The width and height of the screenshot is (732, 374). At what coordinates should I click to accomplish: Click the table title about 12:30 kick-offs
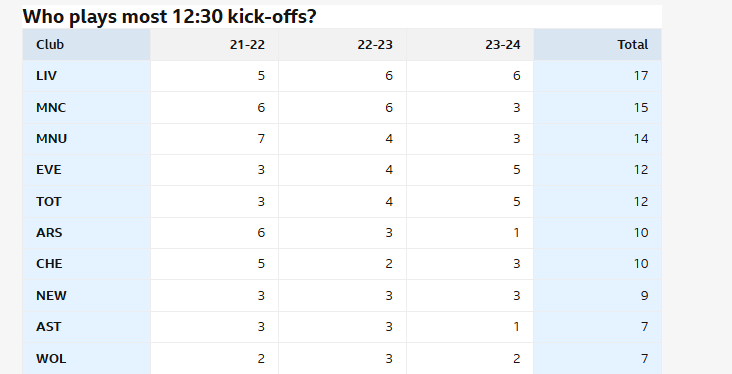tap(169, 17)
